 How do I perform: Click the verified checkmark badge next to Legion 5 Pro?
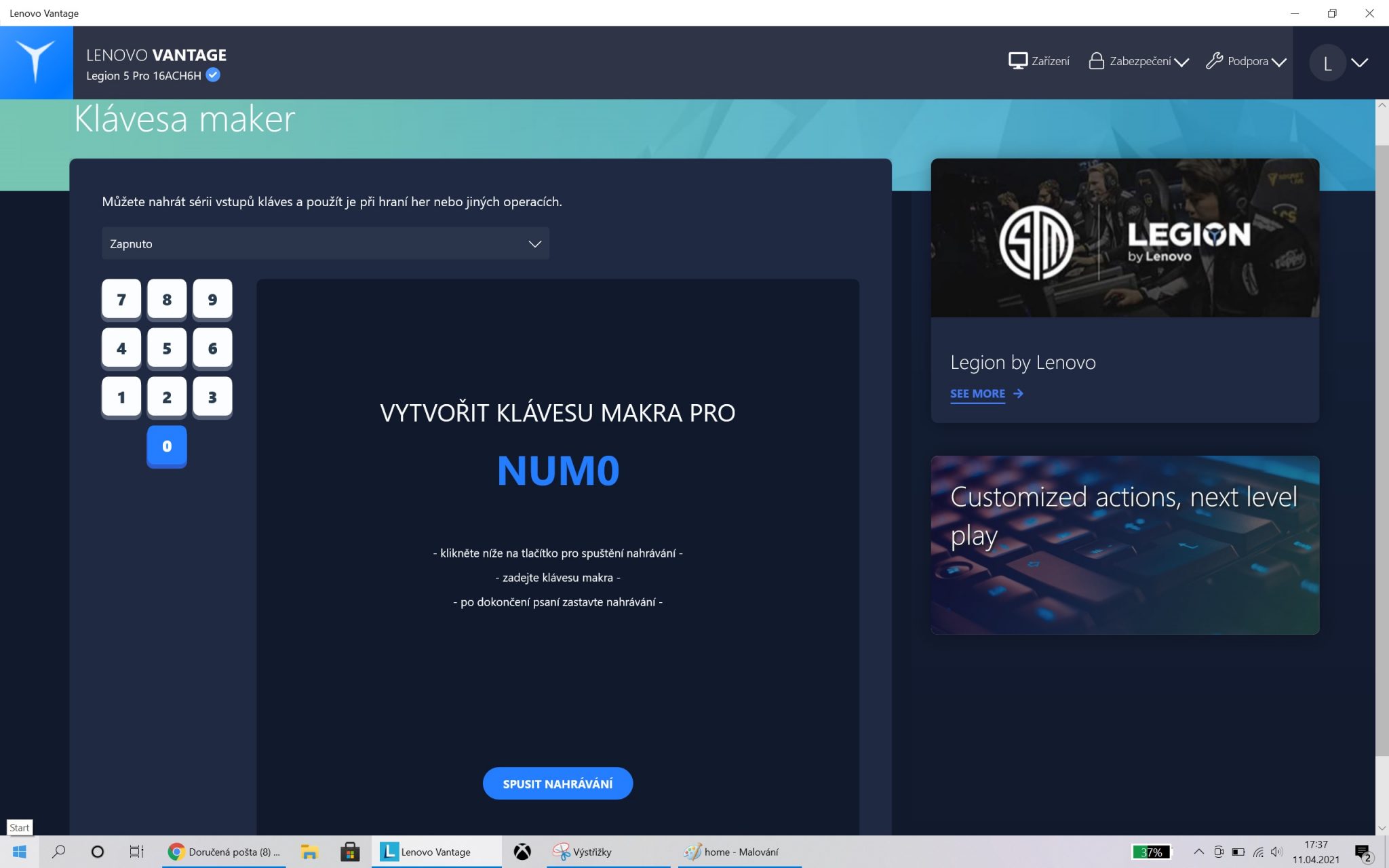[213, 75]
